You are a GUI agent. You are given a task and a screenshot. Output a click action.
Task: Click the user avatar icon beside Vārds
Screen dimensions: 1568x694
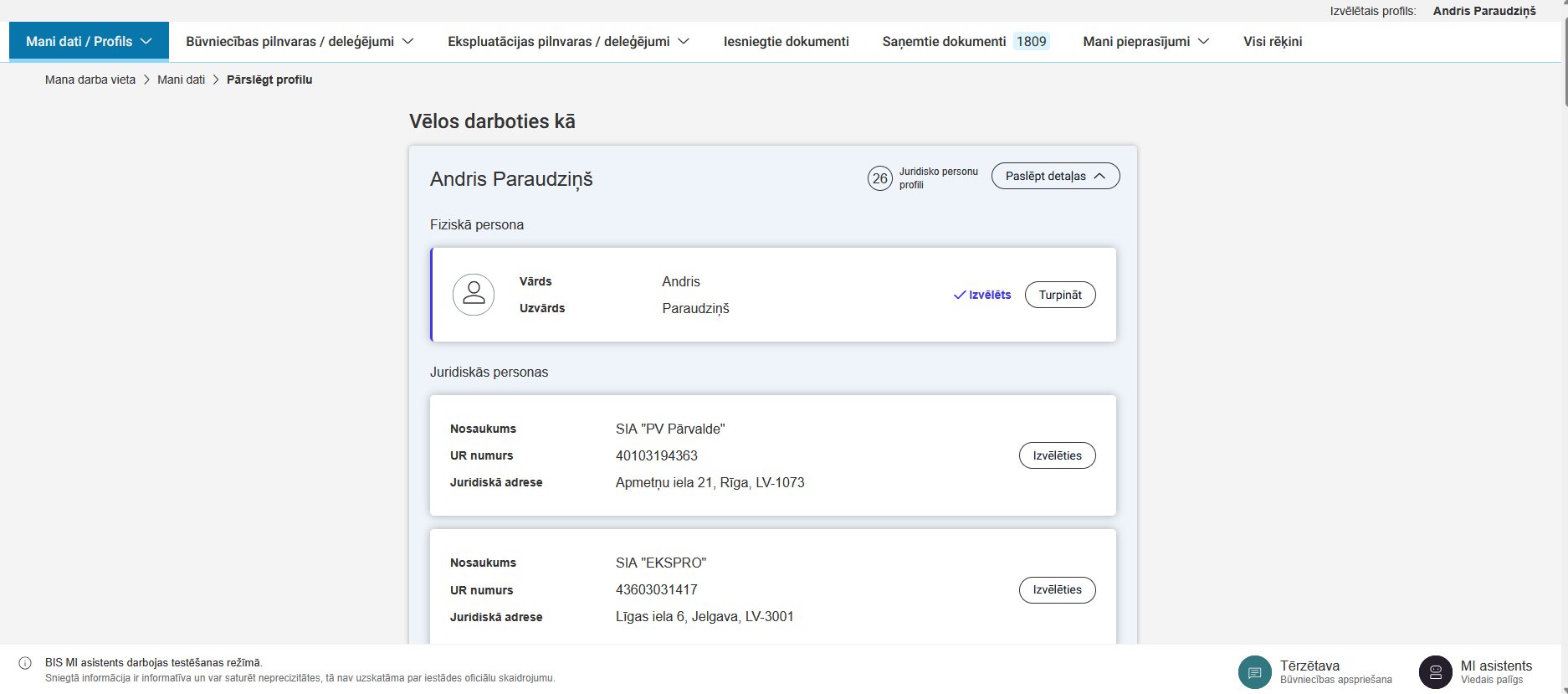[x=474, y=295]
